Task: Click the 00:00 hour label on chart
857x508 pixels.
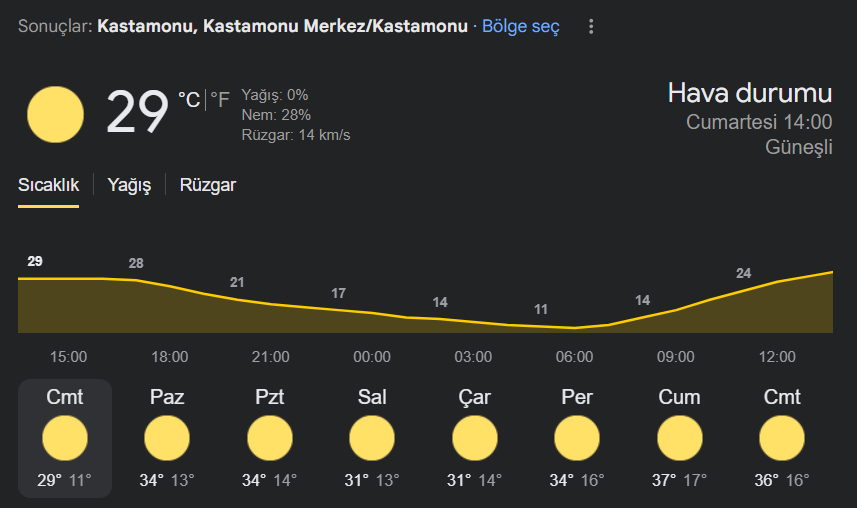Action: point(372,357)
